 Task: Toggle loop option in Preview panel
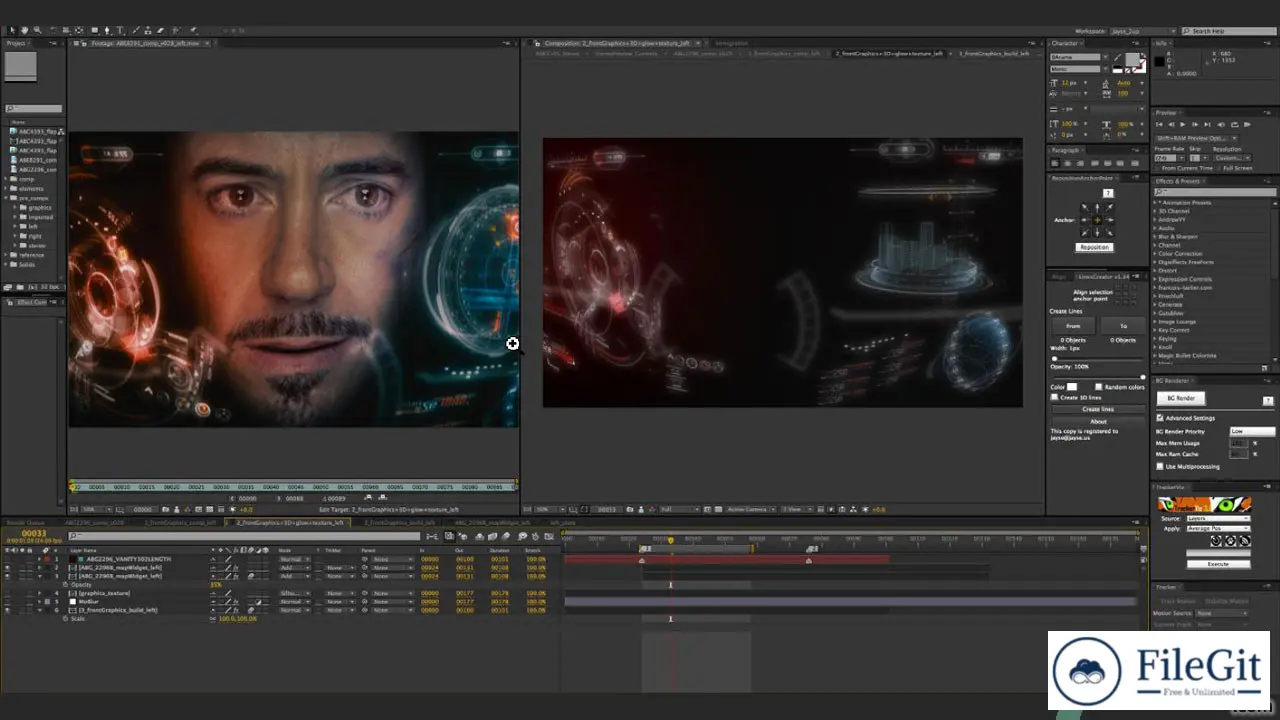[x=1235, y=124]
